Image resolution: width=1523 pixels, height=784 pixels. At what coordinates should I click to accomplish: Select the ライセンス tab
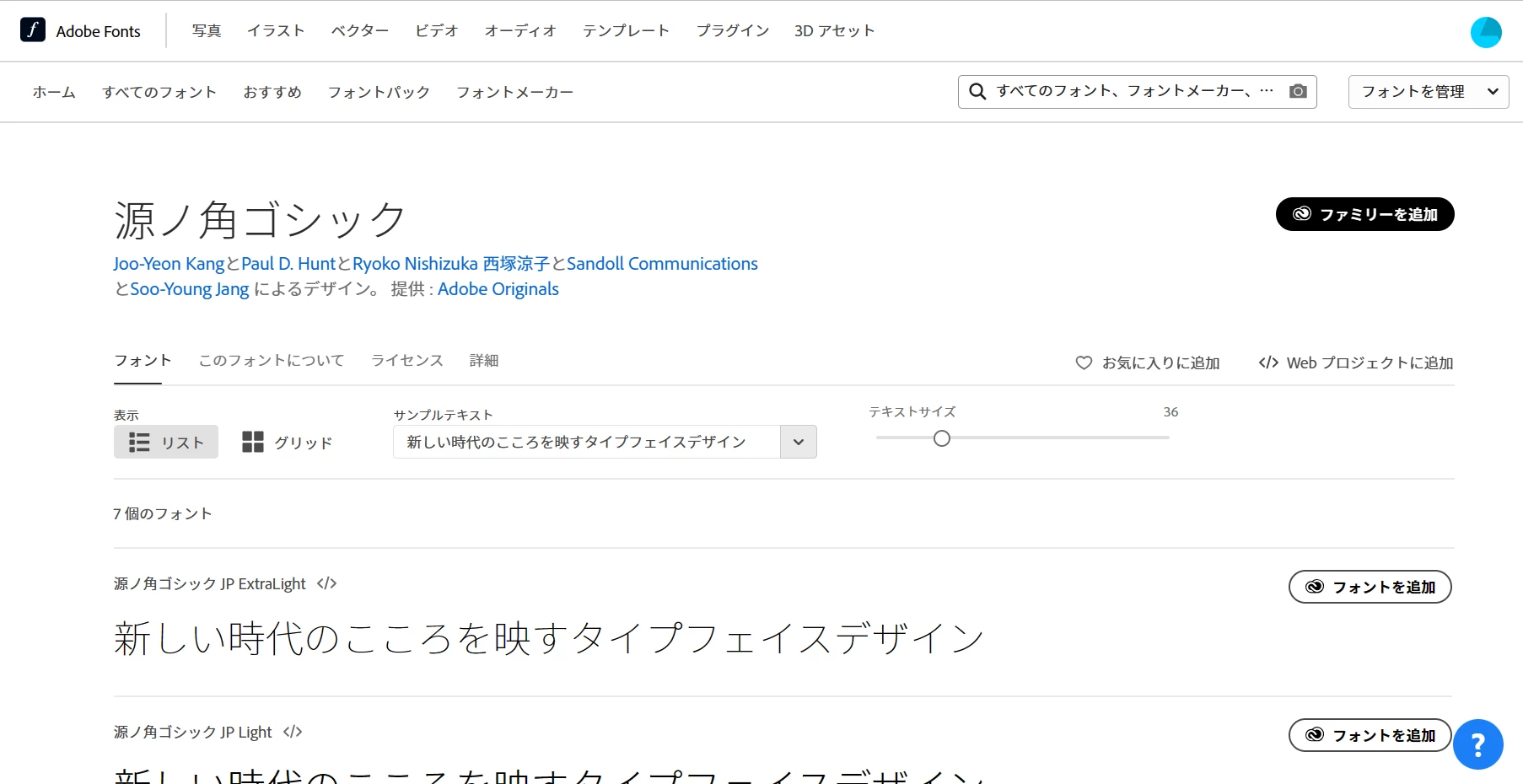tap(407, 361)
